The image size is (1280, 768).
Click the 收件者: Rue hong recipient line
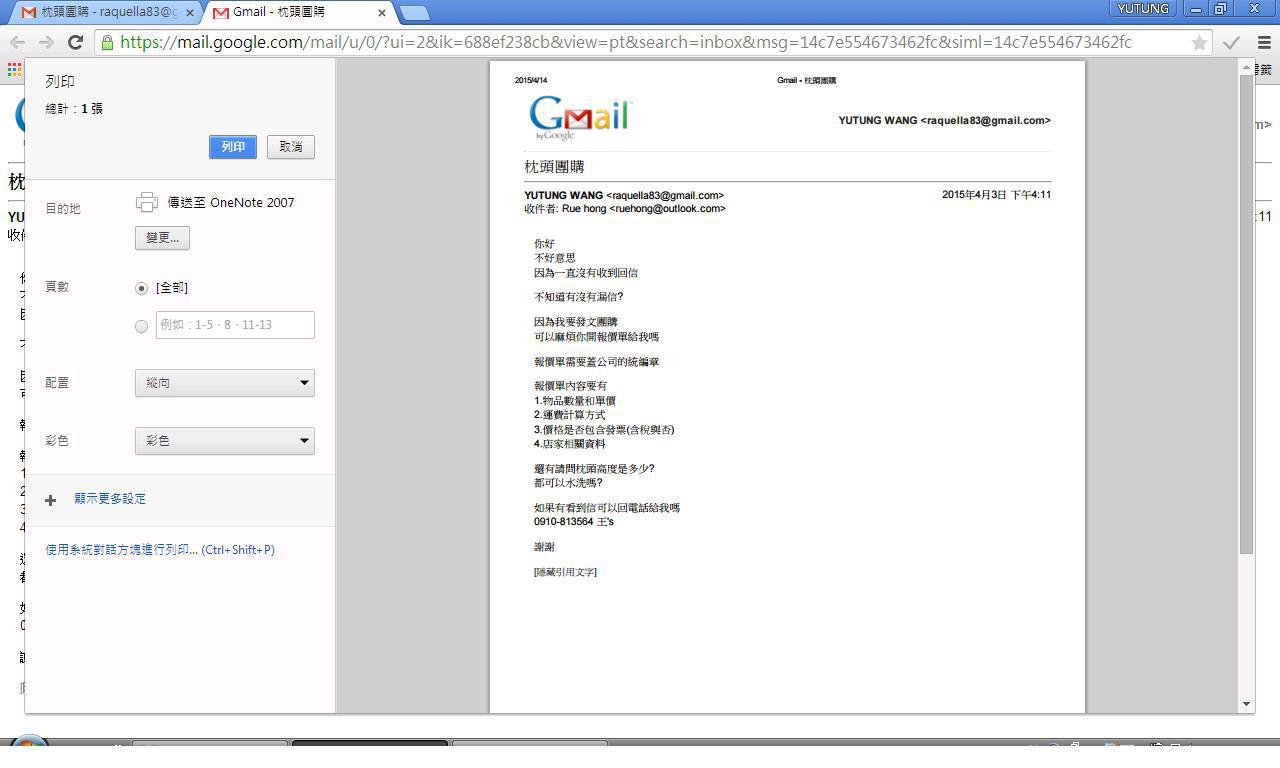tap(625, 209)
